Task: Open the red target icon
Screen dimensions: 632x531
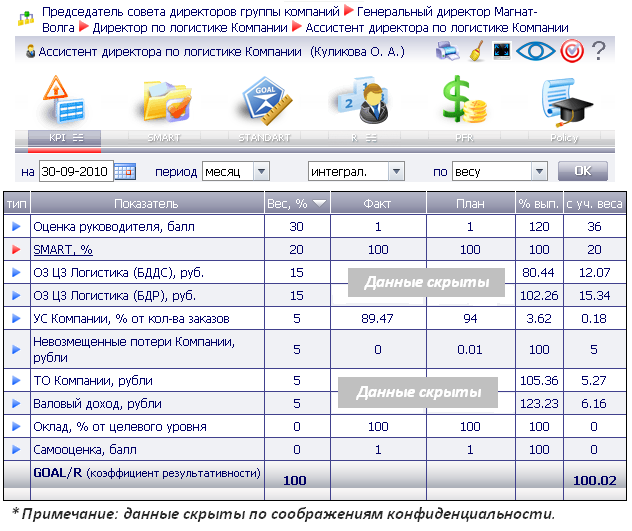Action: 572,51
